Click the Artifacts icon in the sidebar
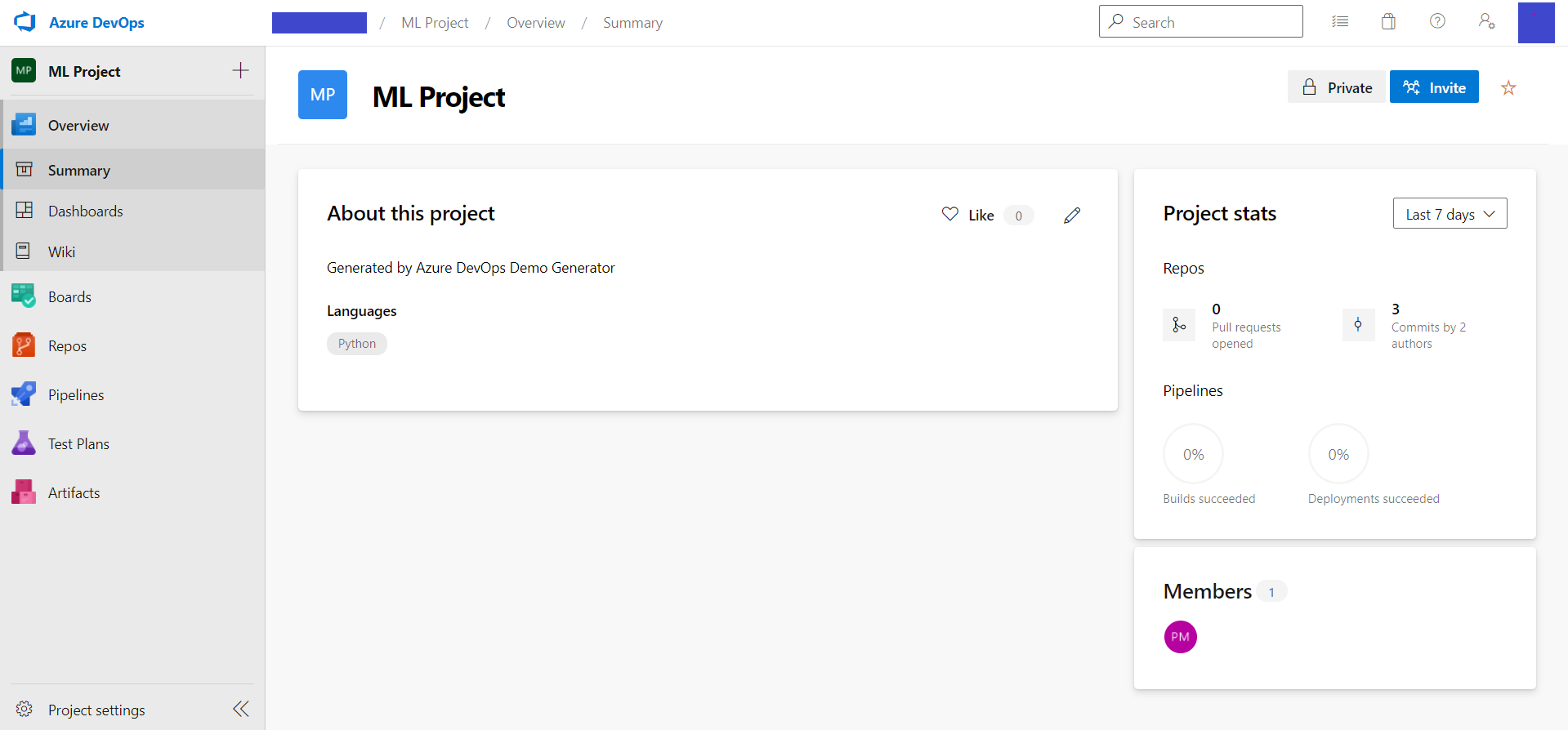1568x730 pixels. 24,492
